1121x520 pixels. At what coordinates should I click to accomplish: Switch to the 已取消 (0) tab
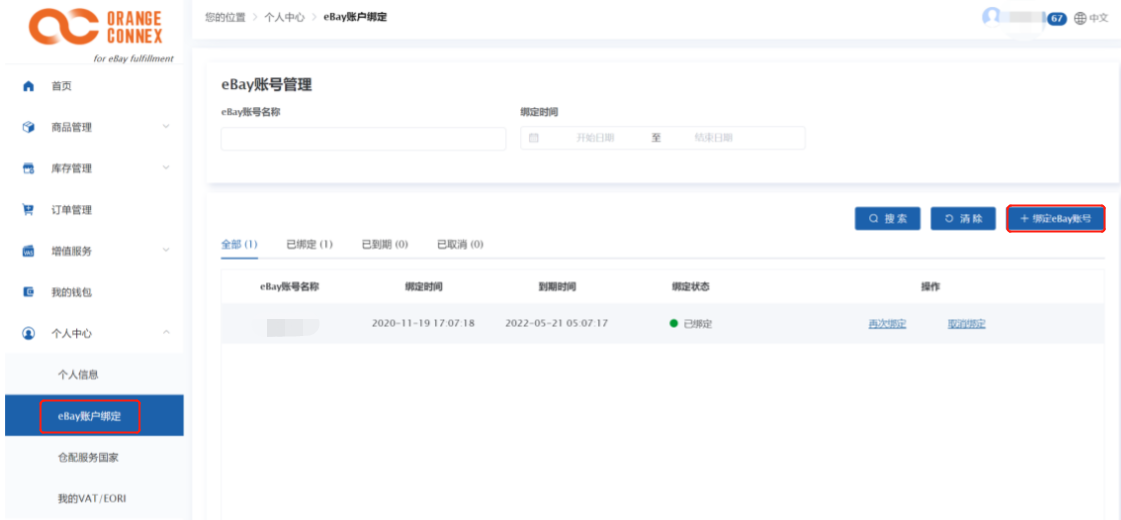point(460,244)
